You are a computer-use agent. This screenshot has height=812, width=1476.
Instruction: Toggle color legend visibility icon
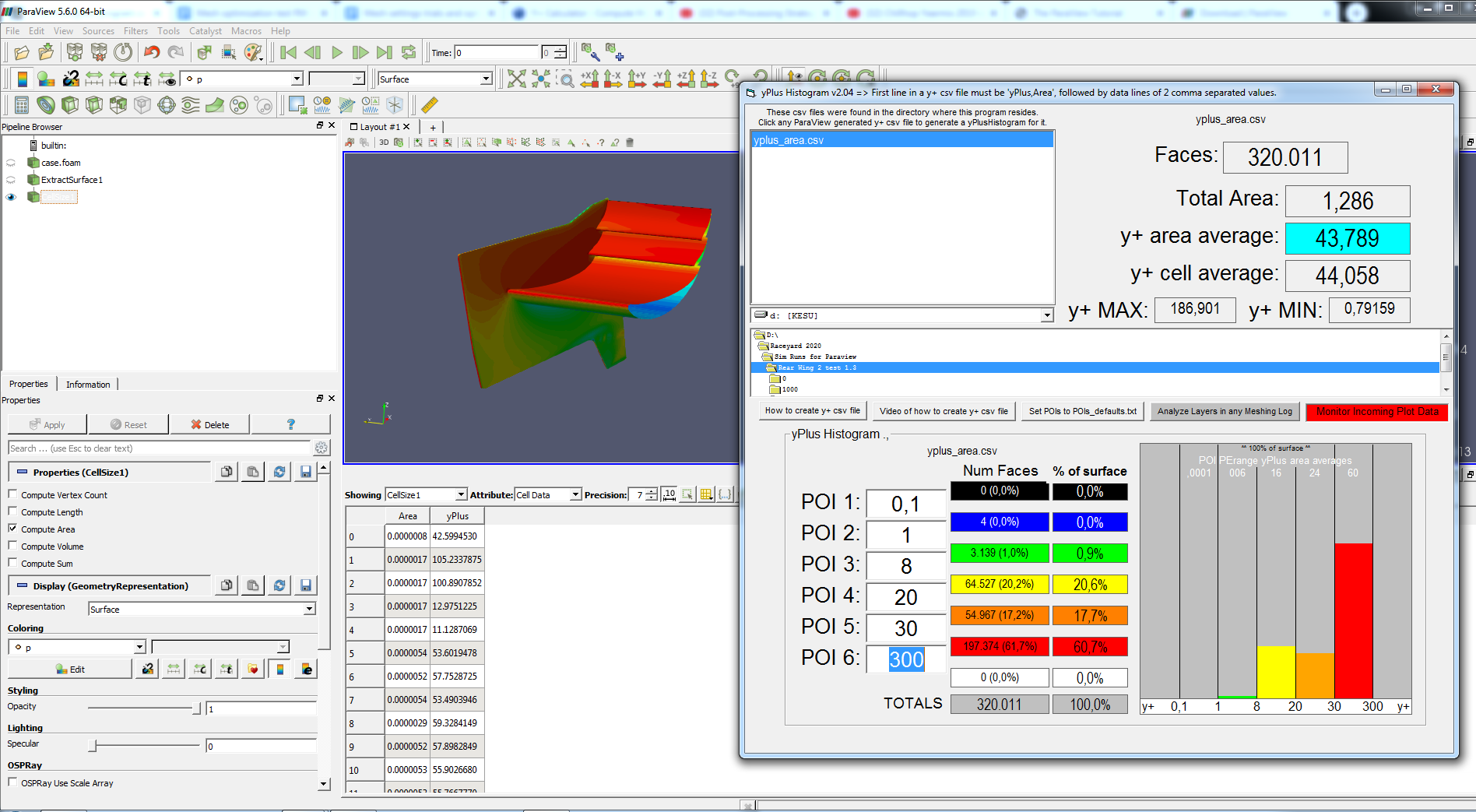pos(23,79)
